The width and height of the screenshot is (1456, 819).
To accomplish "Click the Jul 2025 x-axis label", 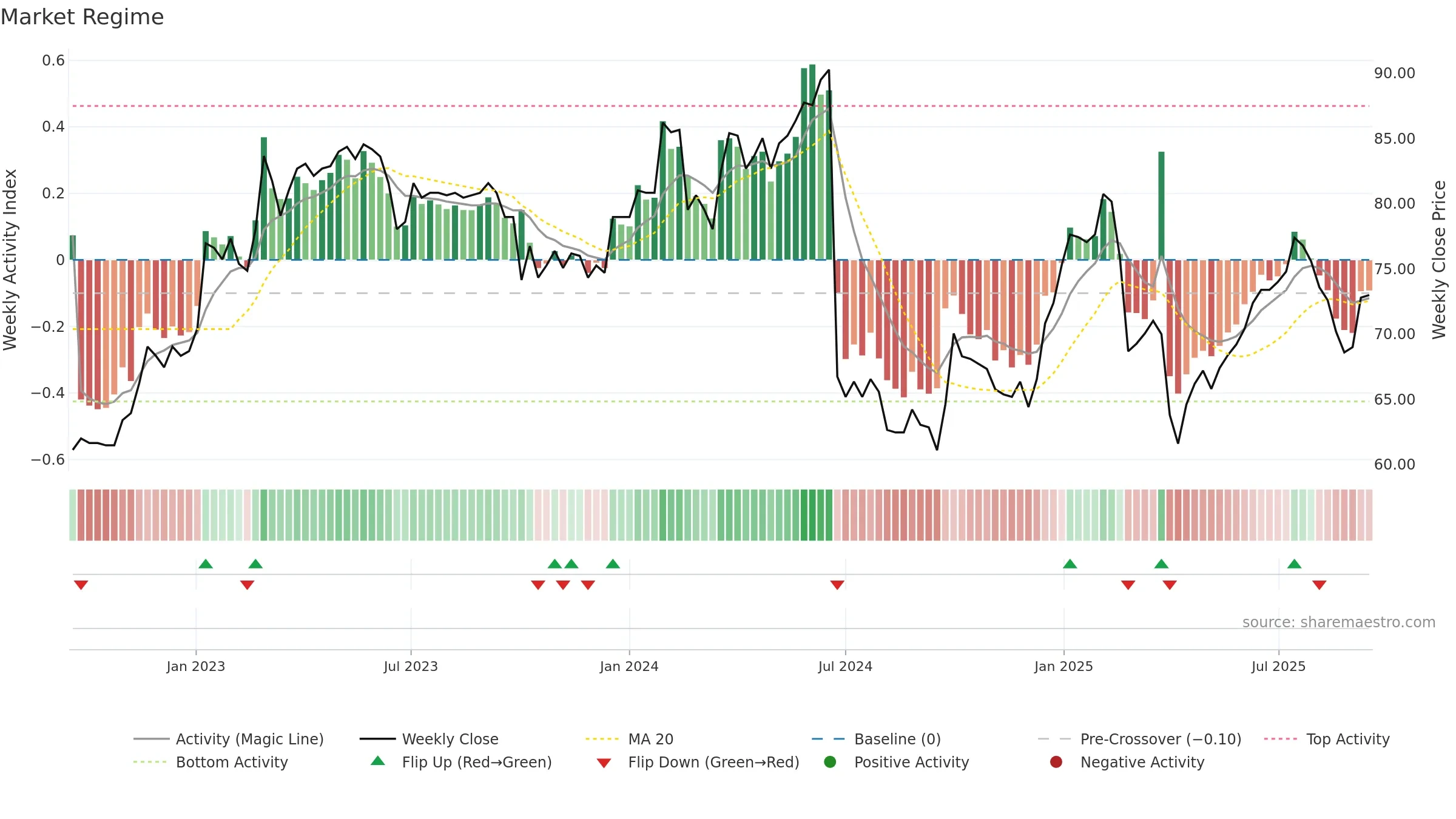I will (1278, 666).
